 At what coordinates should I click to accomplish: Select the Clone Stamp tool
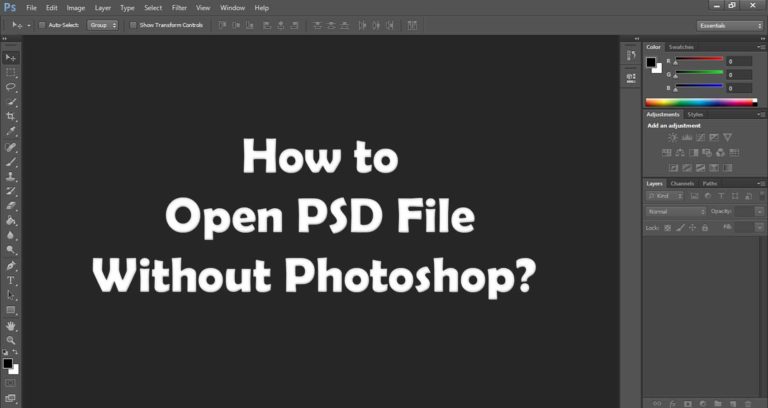tap(10, 176)
